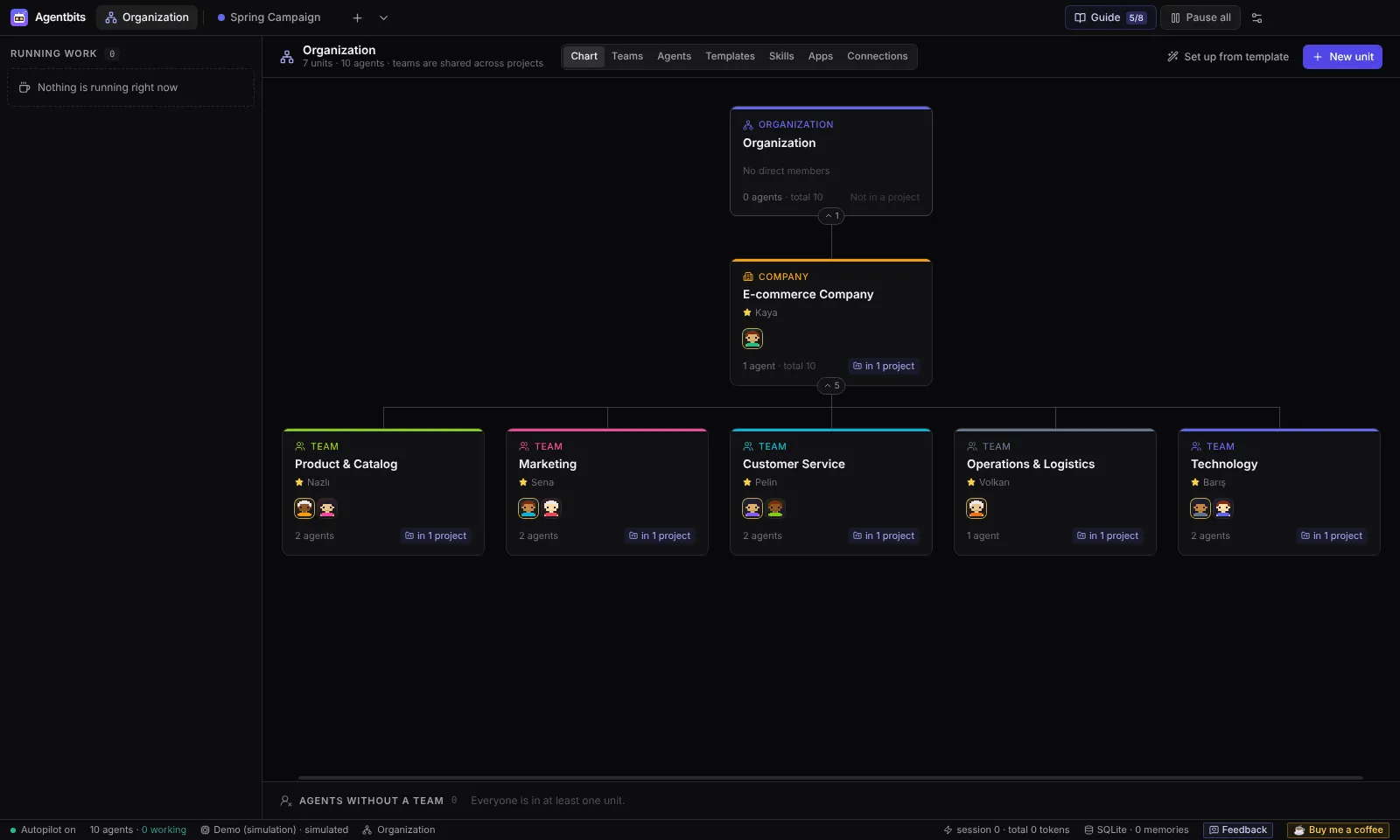Add a new project with the plus icon
Screen dimensions: 1400x840
pos(357,17)
